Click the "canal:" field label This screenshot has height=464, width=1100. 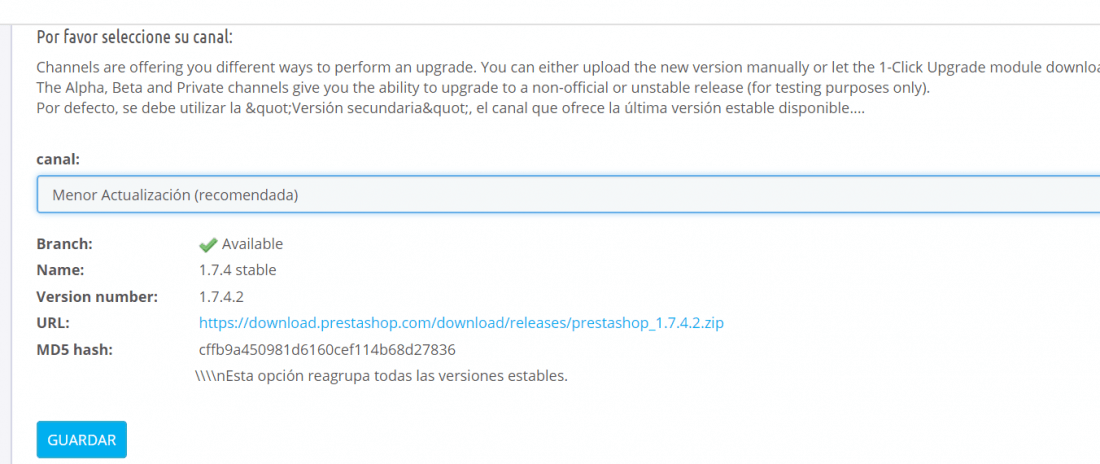58,159
